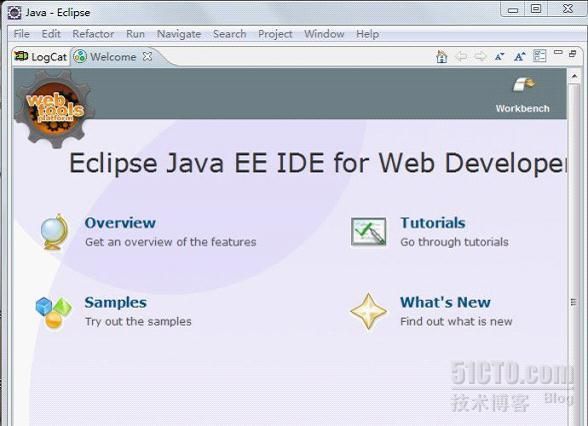Open the Run menu
Image resolution: width=588 pixels, height=426 pixels.
coord(135,34)
